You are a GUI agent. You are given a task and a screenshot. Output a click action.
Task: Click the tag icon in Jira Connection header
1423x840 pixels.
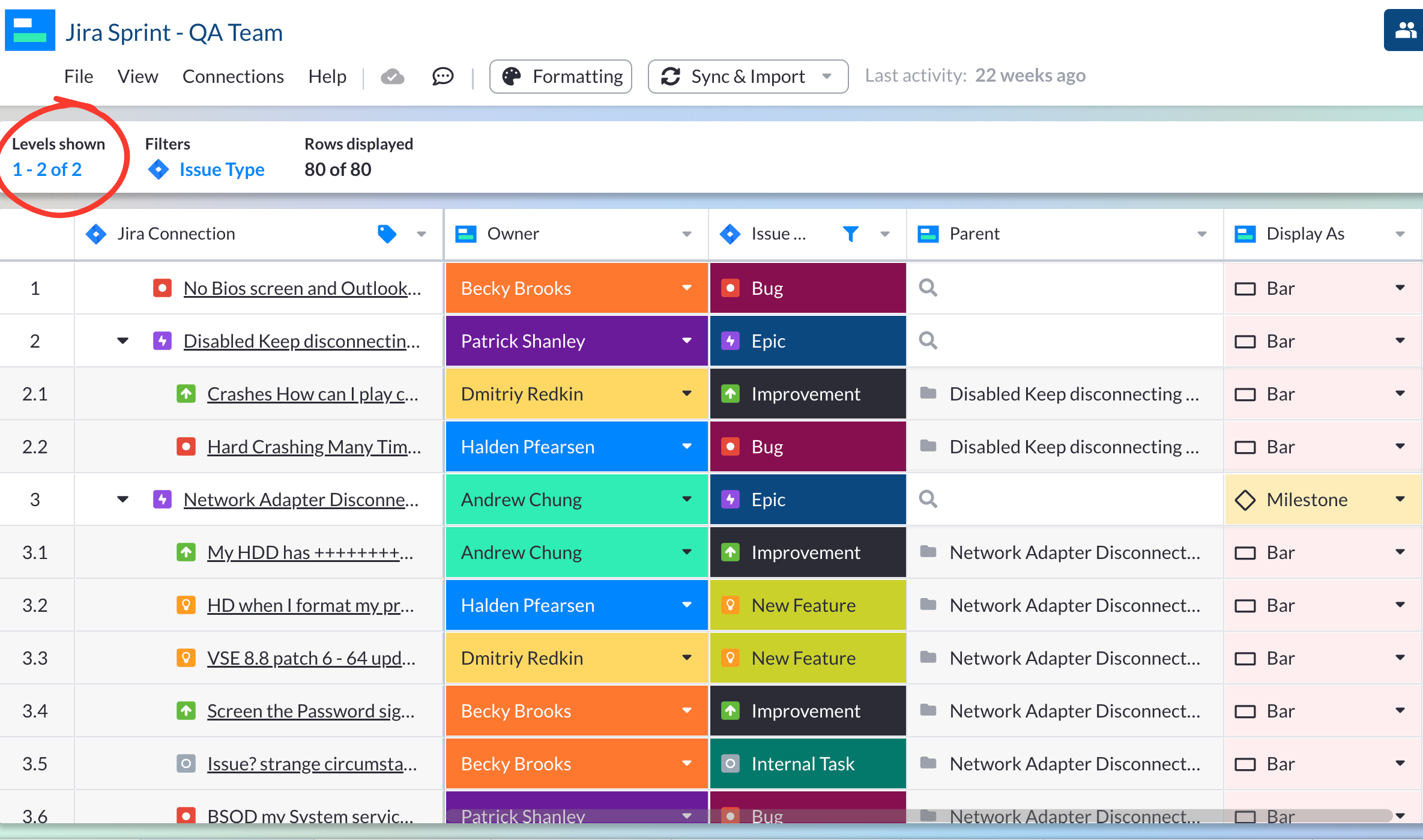pos(387,234)
